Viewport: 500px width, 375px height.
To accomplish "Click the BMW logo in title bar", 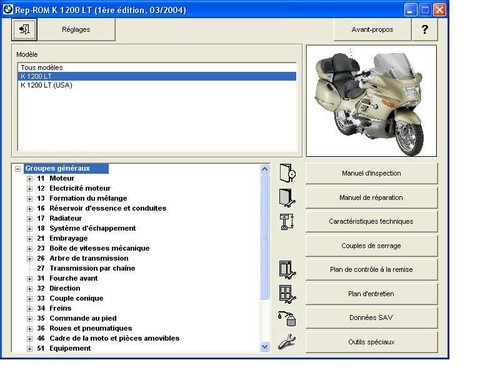I will pos(7,9).
